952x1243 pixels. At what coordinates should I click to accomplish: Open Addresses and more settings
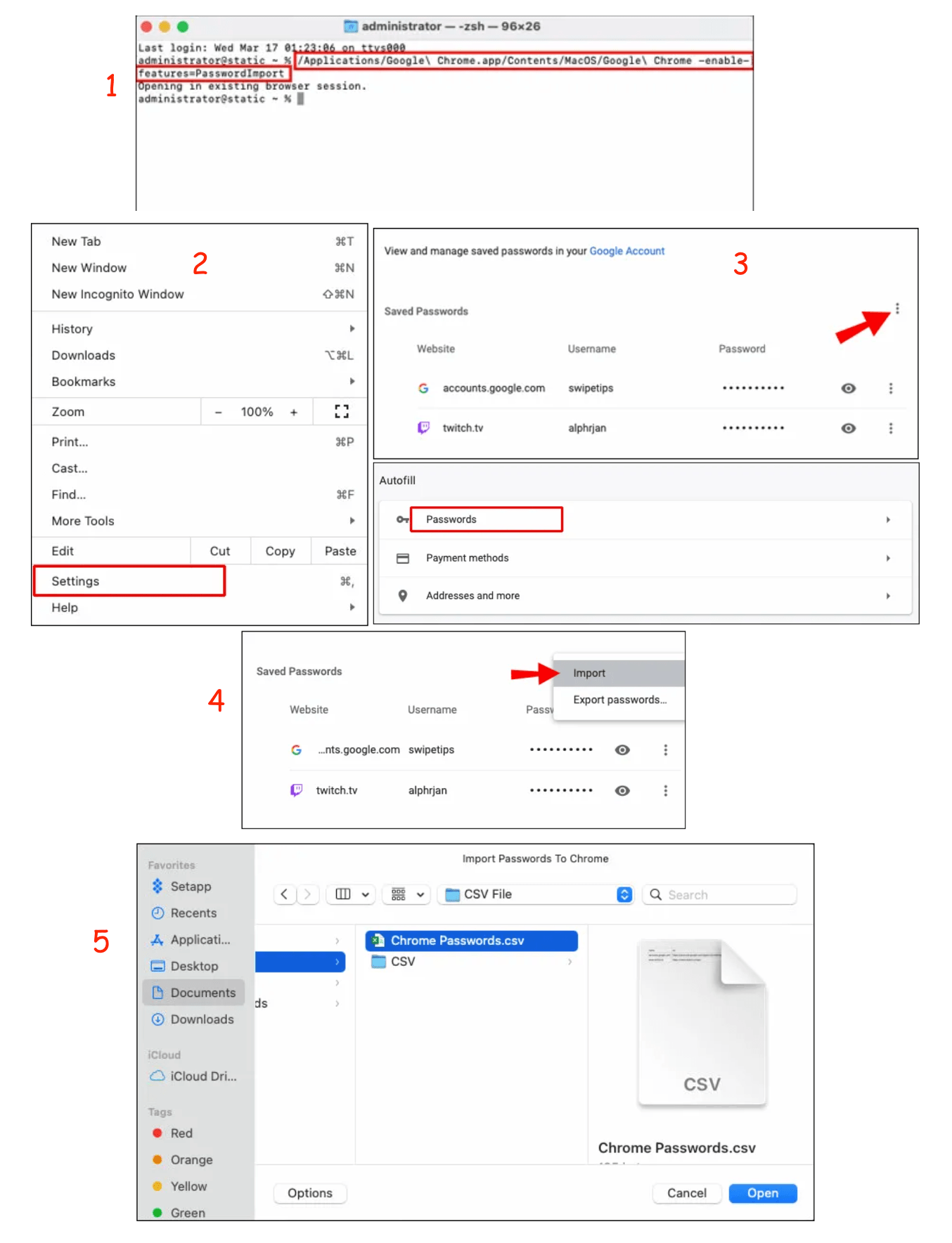(645, 595)
